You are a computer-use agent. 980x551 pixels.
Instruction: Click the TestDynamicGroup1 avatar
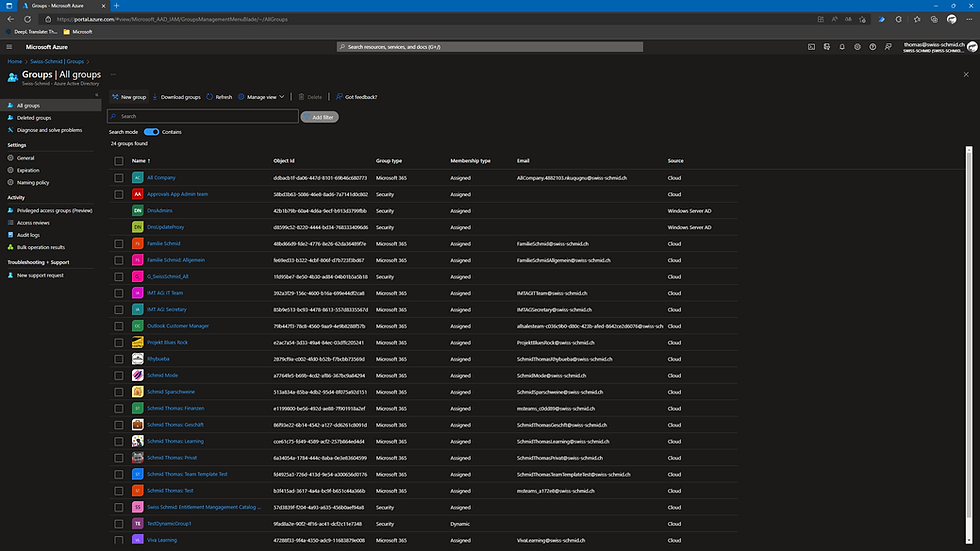[x=138, y=524]
